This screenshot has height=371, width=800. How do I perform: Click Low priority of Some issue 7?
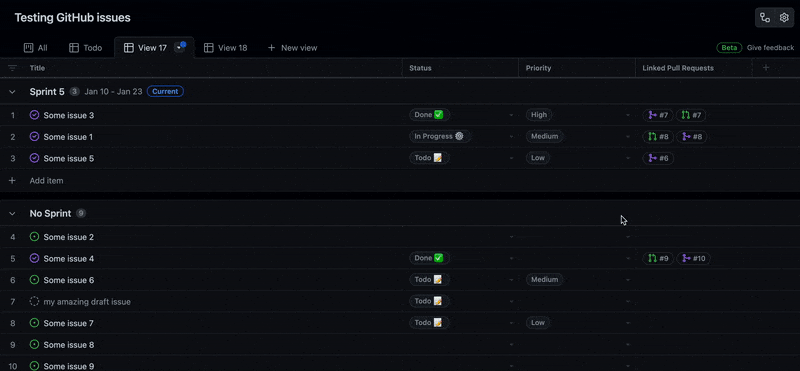tap(538, 323)
